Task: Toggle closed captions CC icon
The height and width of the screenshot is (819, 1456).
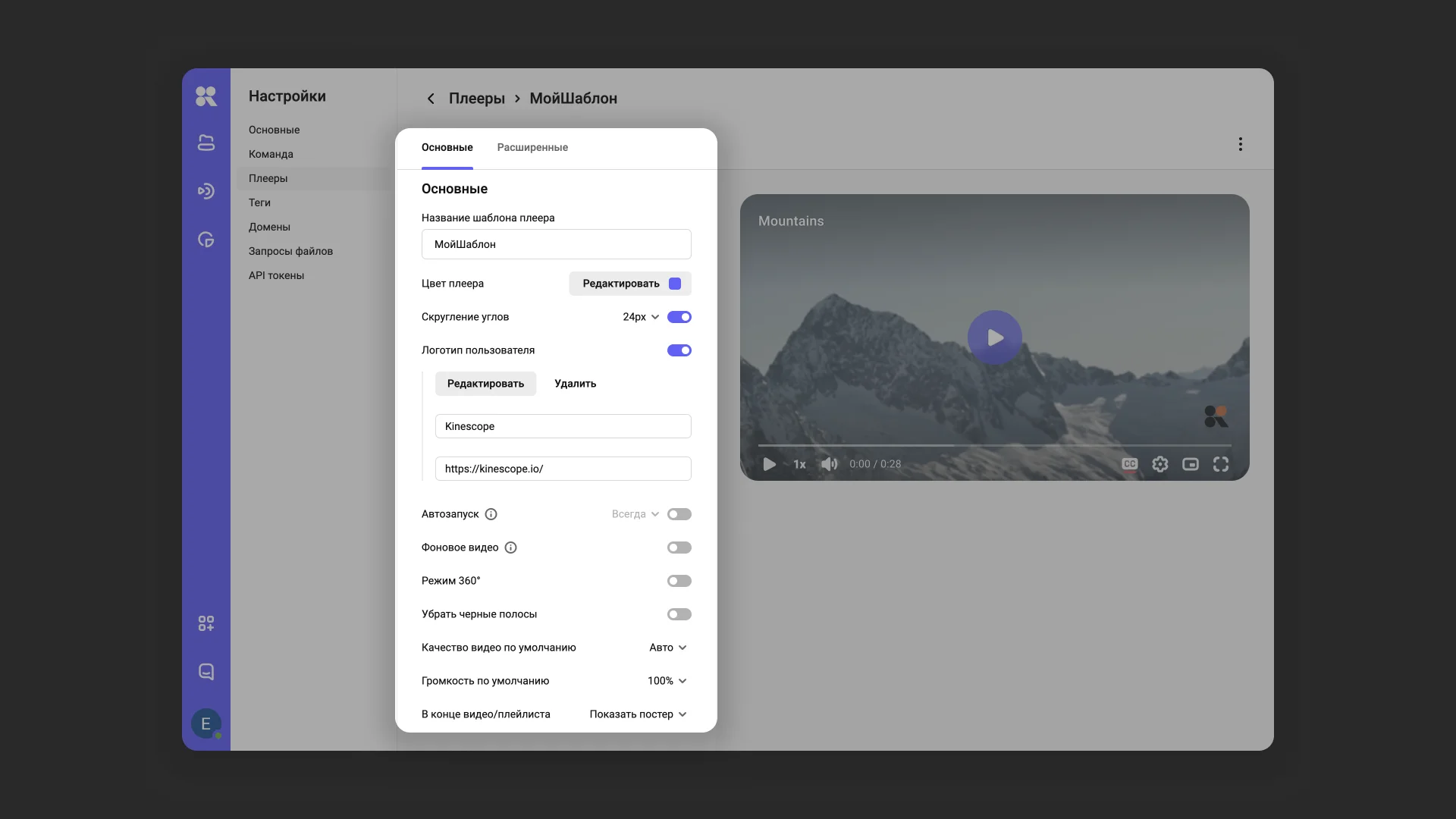Action: pos(1129,464)
